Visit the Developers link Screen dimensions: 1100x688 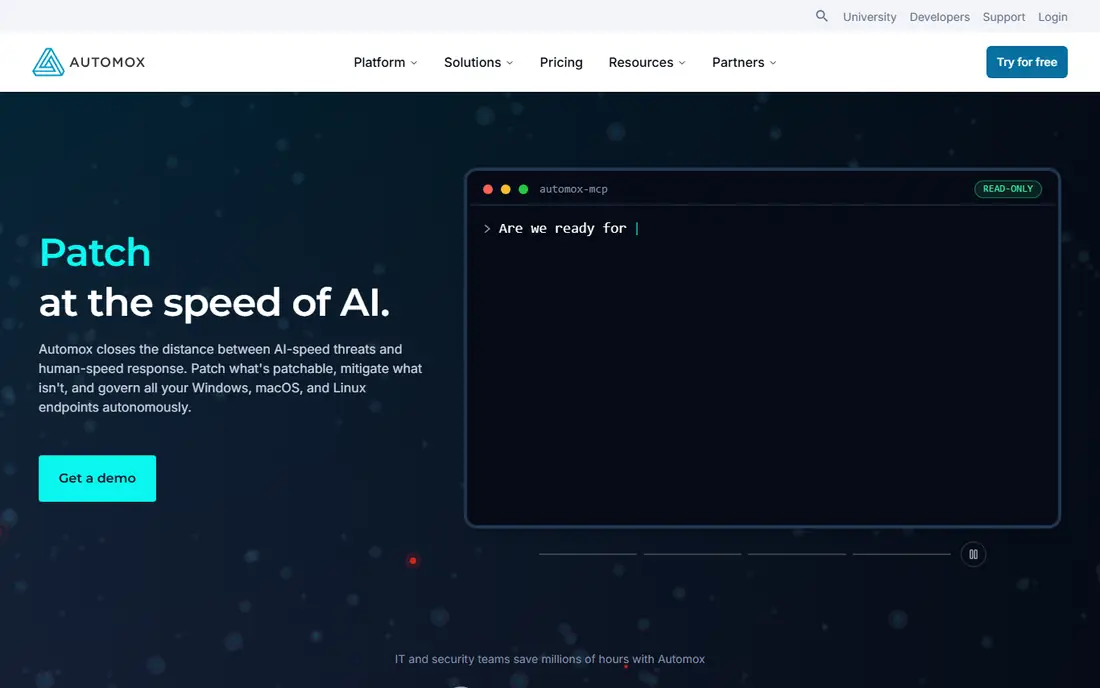[x=939, y=17]
